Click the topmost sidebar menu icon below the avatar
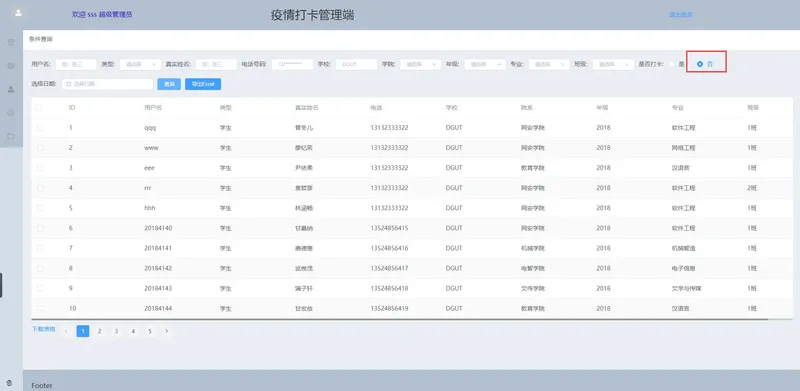Screen dimensions: 800x391 coord(11,42)
